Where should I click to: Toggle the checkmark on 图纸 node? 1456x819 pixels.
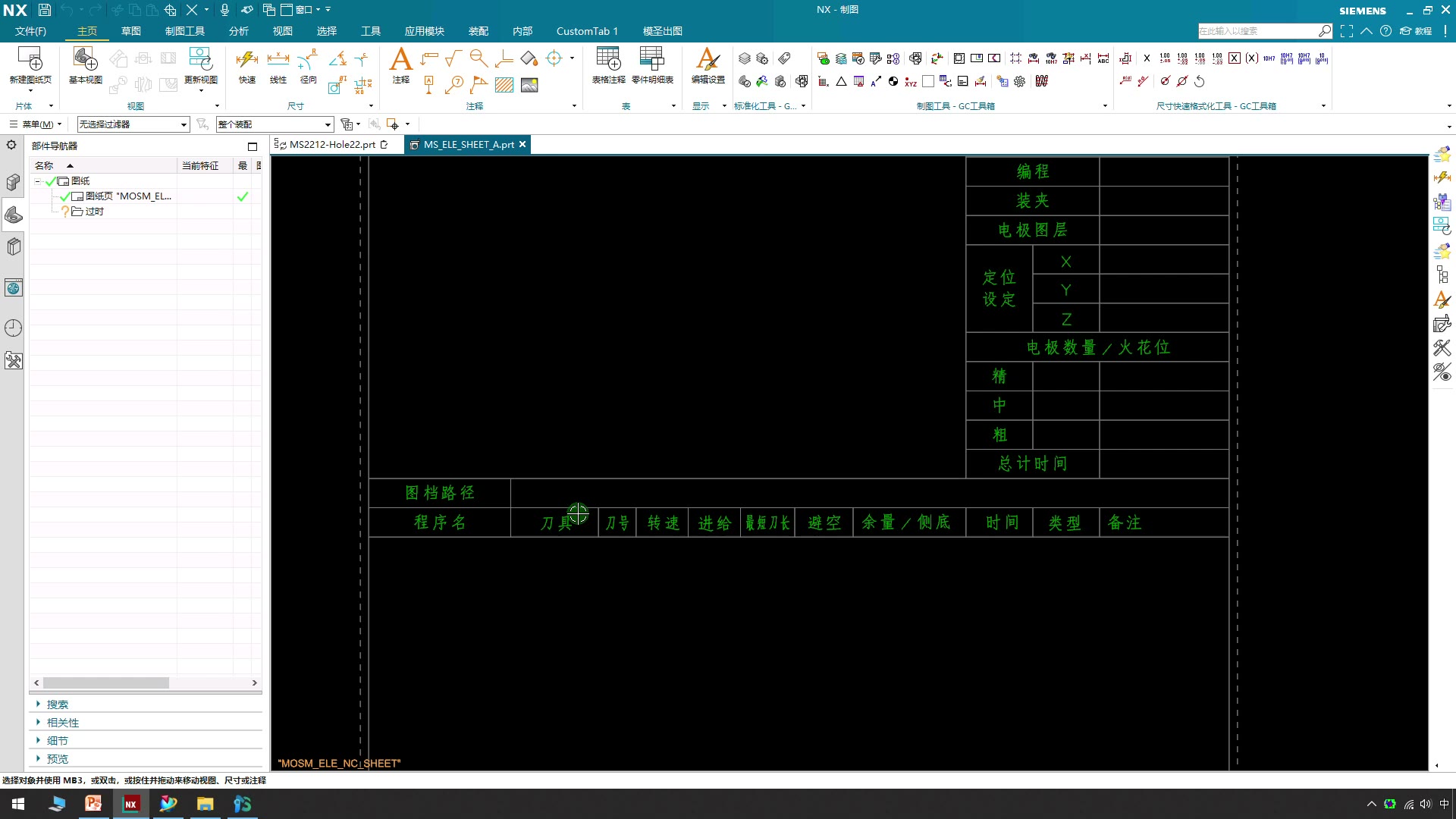[x=51, y=181]
